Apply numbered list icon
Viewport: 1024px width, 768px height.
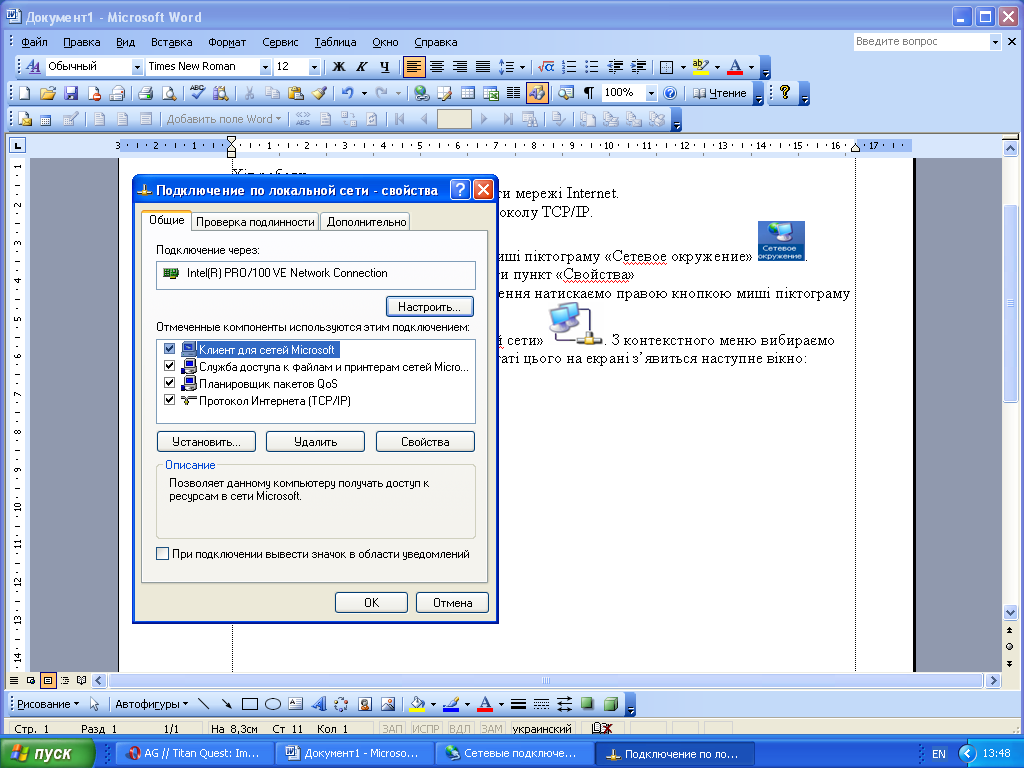[569, 67]
